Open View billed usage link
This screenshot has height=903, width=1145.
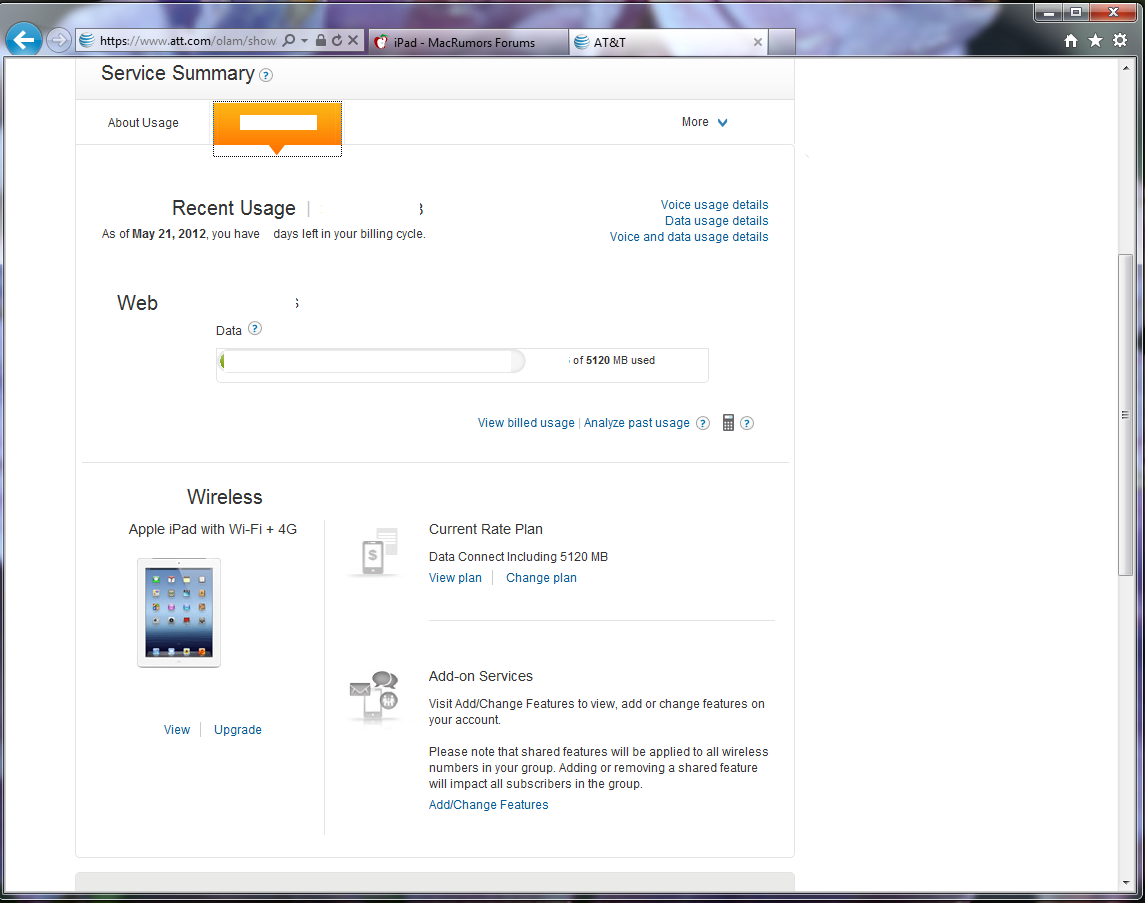[526, 423]
